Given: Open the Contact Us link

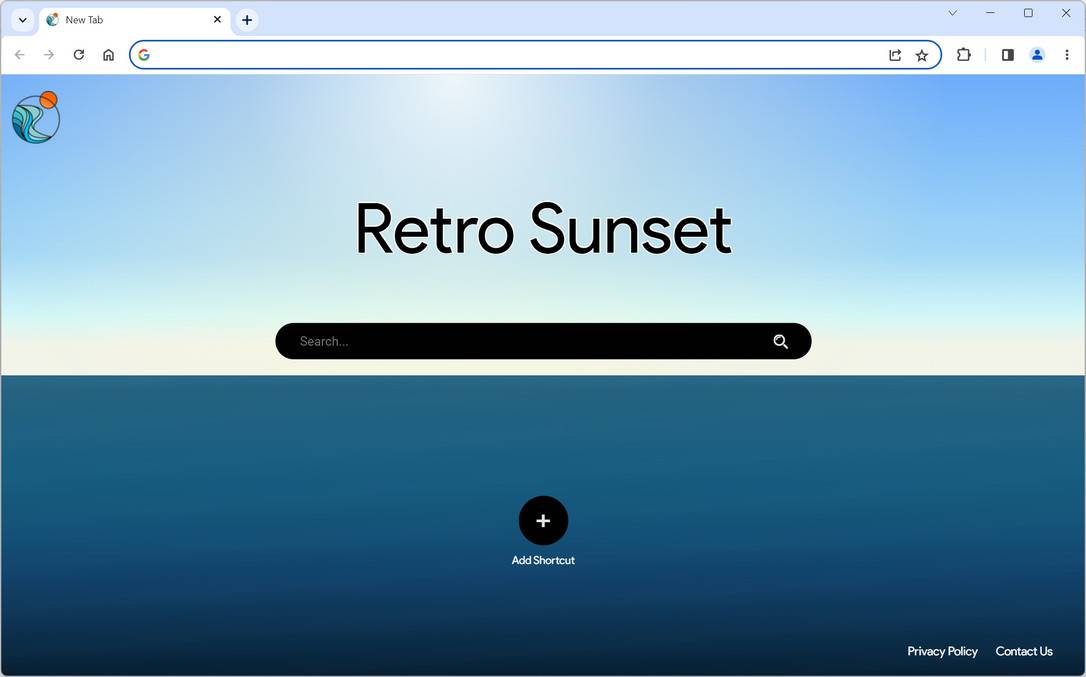Looking at the screenshot, I should point(1024,651).
